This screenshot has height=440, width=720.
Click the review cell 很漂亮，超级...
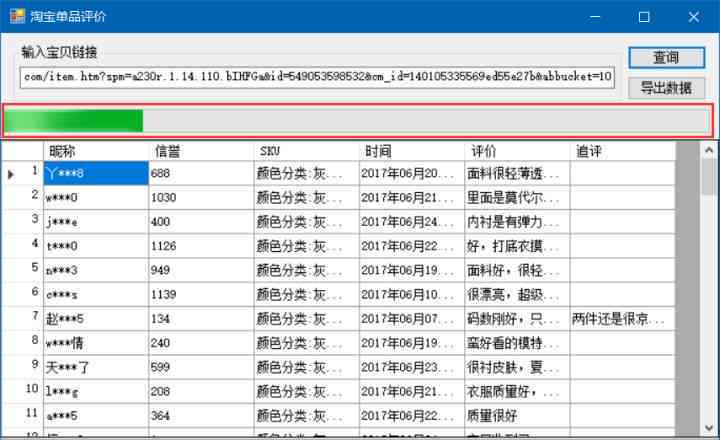pos(517,295)
